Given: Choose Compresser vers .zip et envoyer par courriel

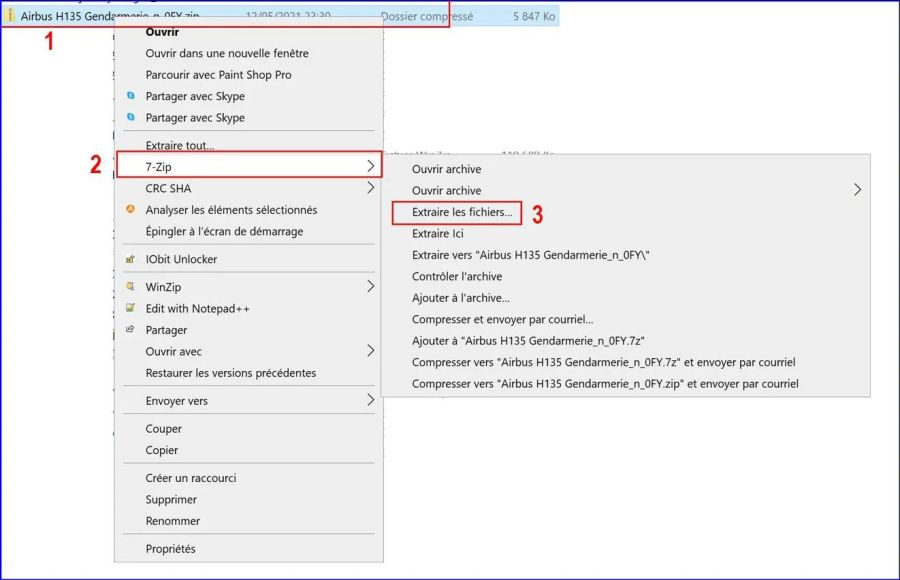Looking at the screenshot, I should 605,384.
